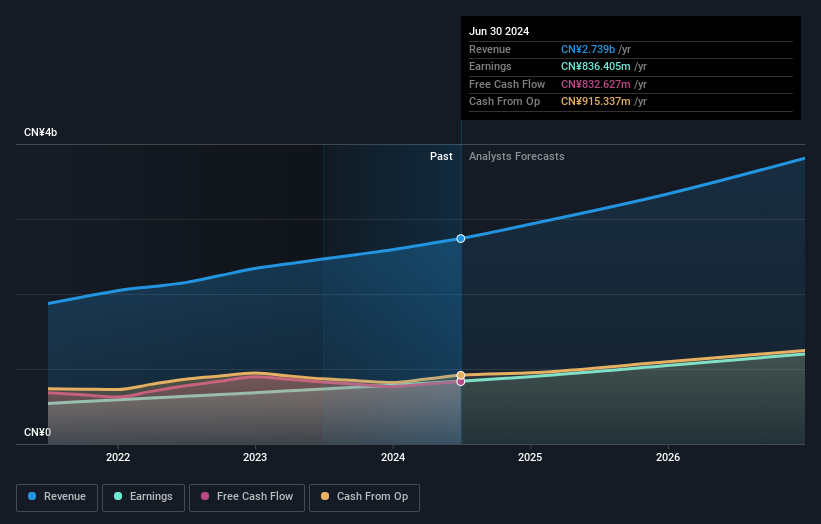Click the Past section label
Viewport: 821px width, 524px height.
(441, 157)
